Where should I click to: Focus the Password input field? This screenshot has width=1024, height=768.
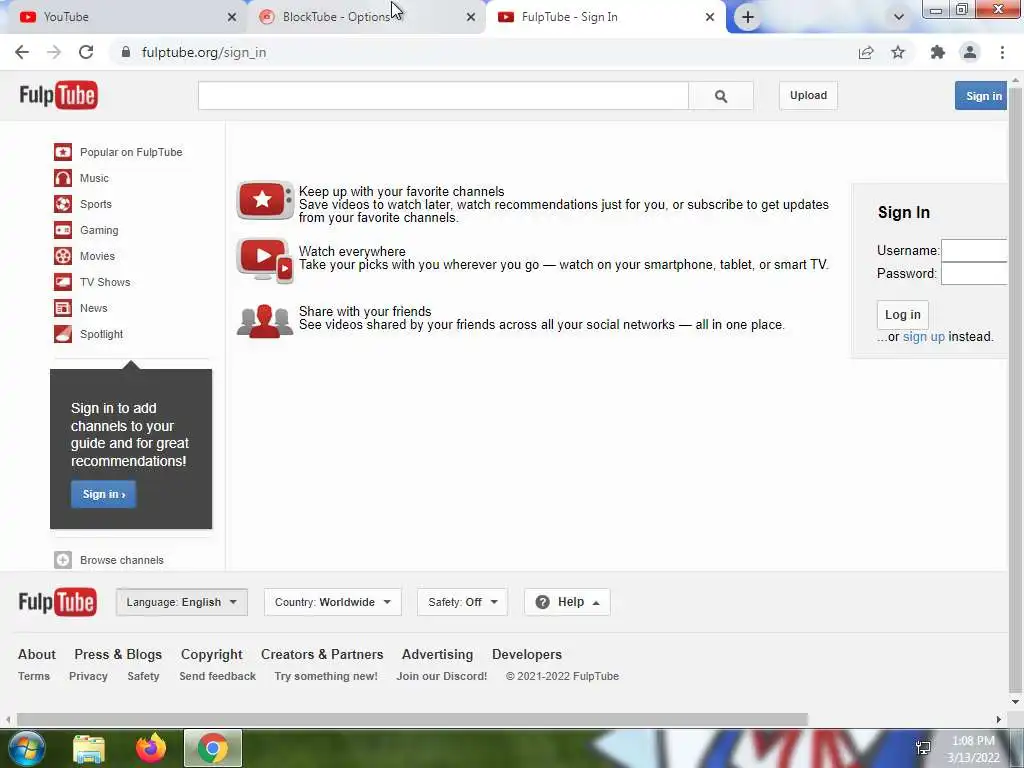click(x=974, y=274)
